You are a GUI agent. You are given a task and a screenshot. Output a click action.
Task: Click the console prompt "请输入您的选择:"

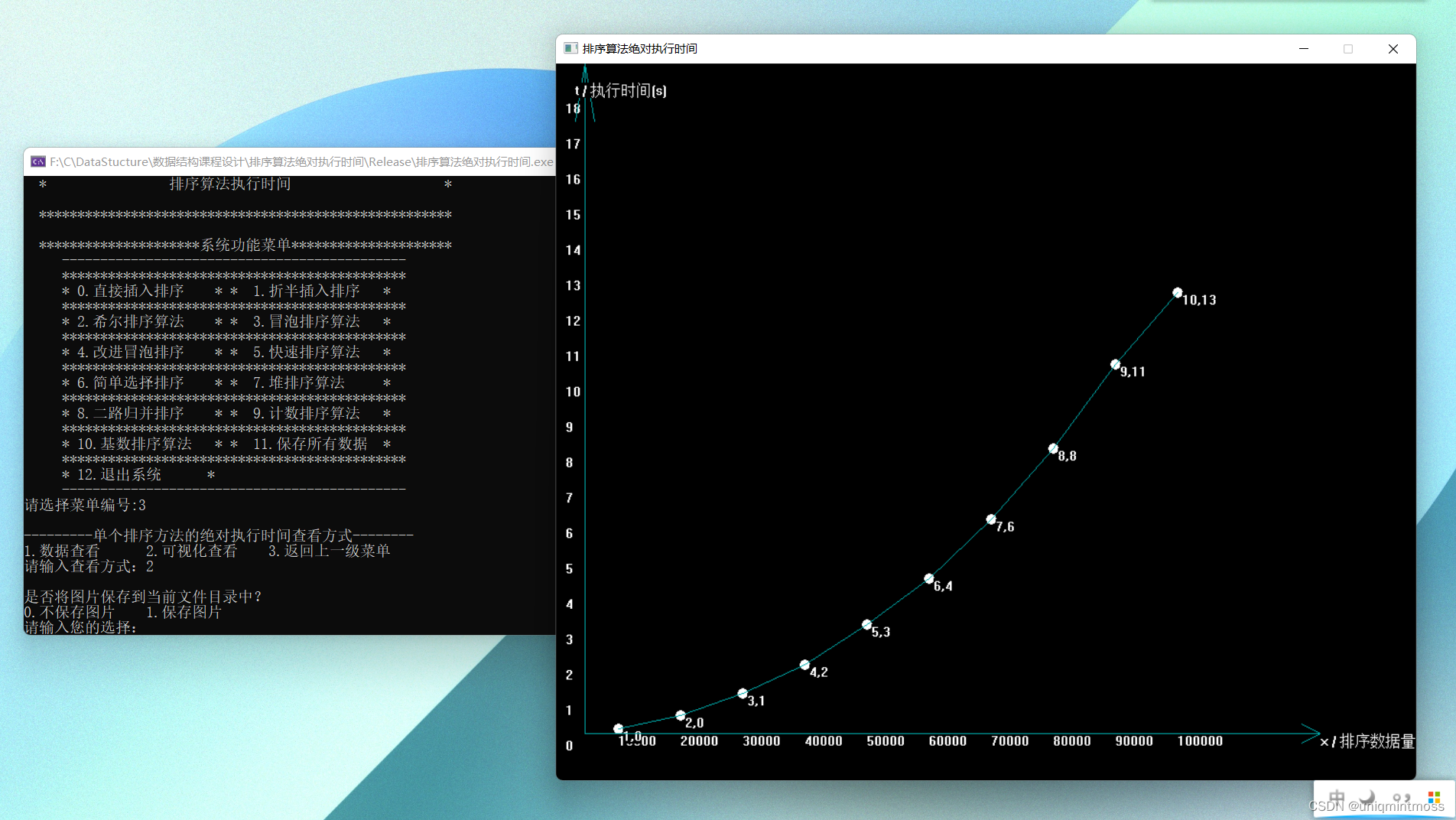tap(81, 627)
